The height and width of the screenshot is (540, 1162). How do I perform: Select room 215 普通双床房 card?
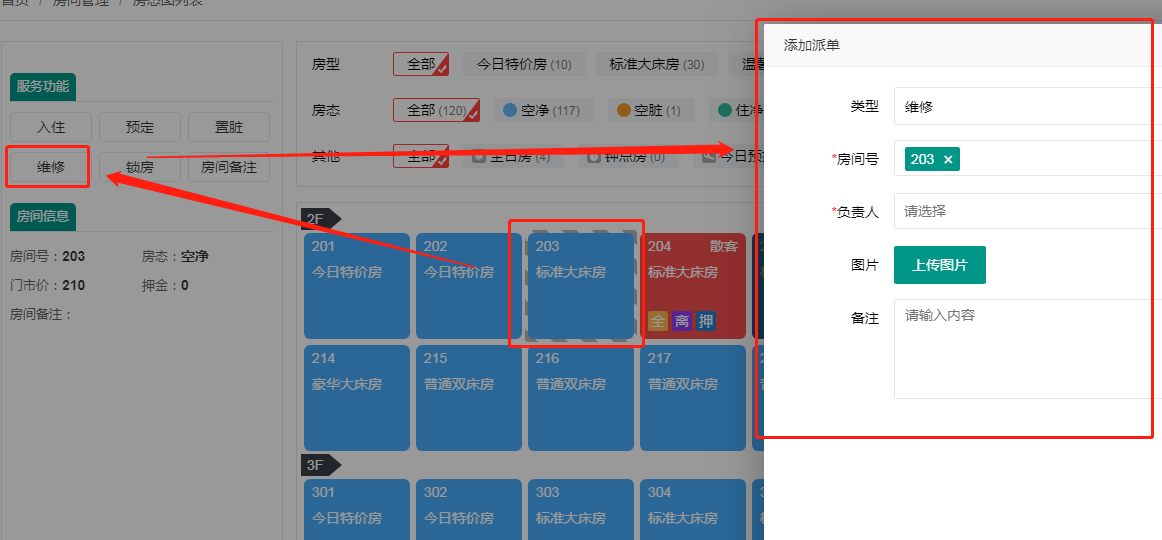(x=468, y=398)
